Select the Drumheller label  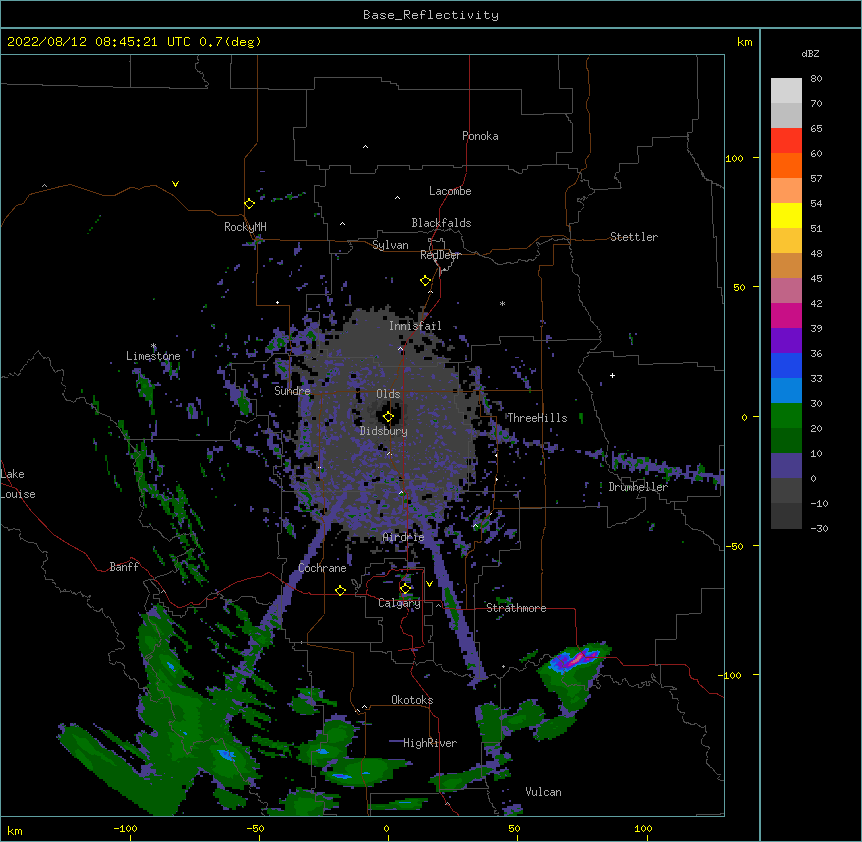pos(638,487)
